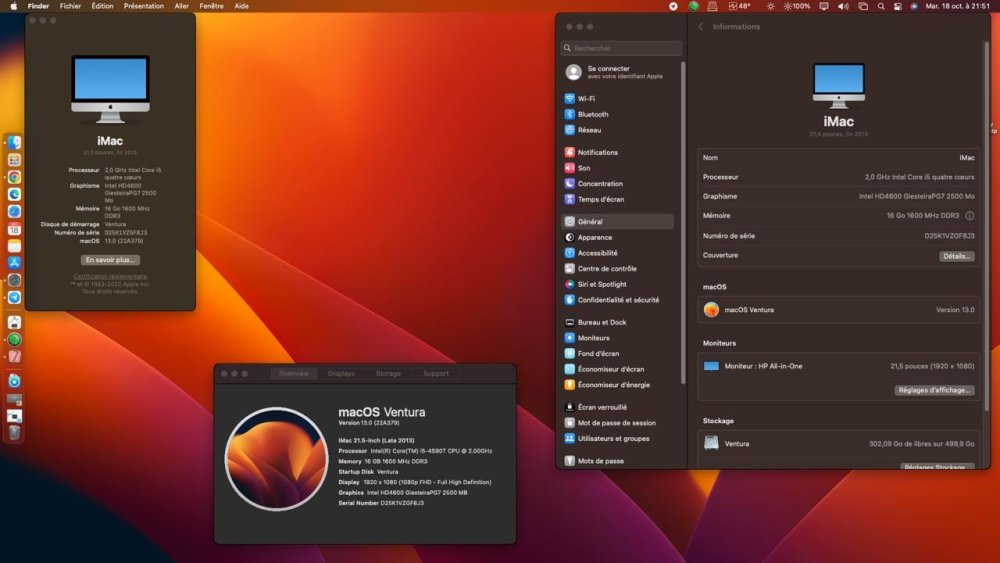Click the macOS Ventura version row
The width and height of the screenshot is (1000, 563).
(838, 310)
